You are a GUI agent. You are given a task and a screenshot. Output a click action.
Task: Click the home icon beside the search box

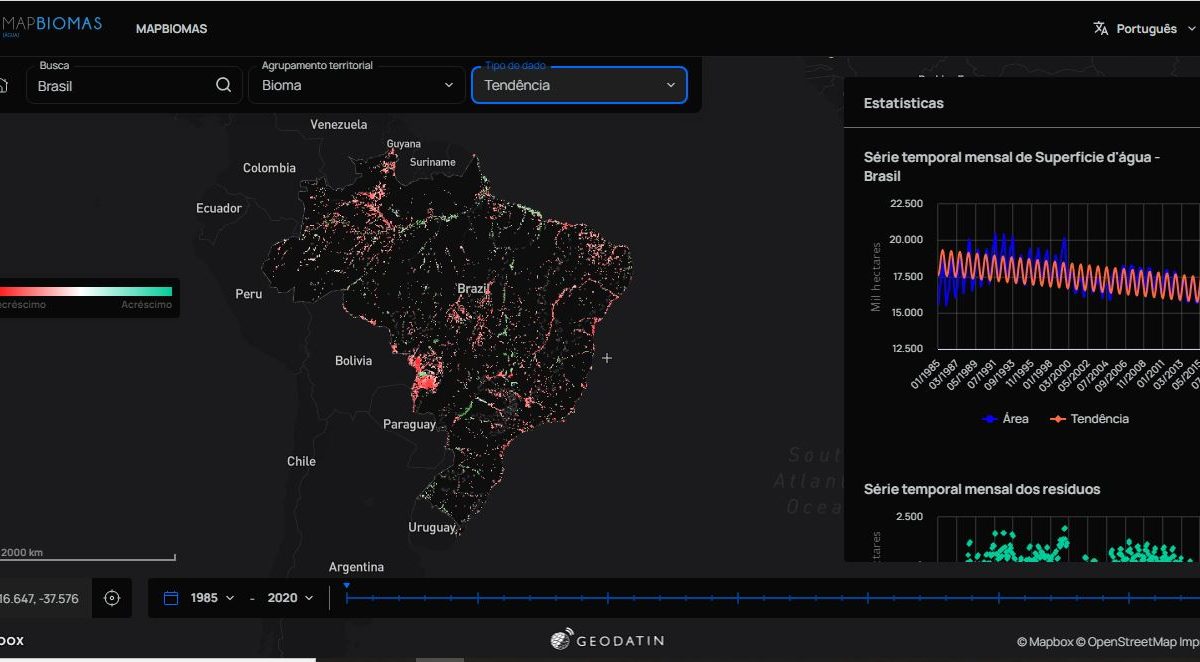point(3,85)
